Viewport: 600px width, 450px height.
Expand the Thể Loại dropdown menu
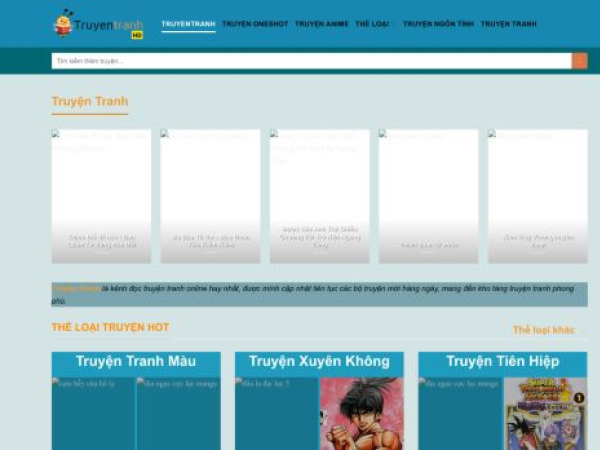tap(375, 23)
